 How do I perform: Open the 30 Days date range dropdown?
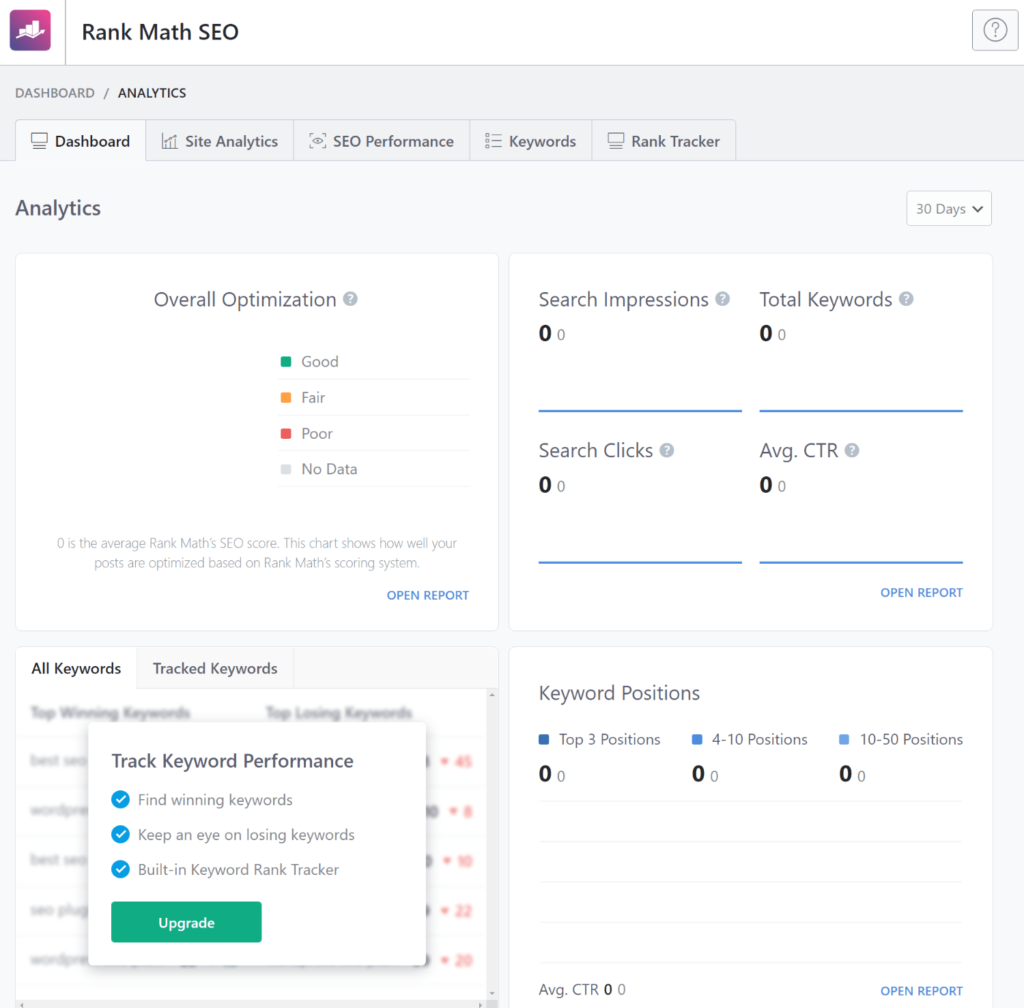(x=947, y=208)
